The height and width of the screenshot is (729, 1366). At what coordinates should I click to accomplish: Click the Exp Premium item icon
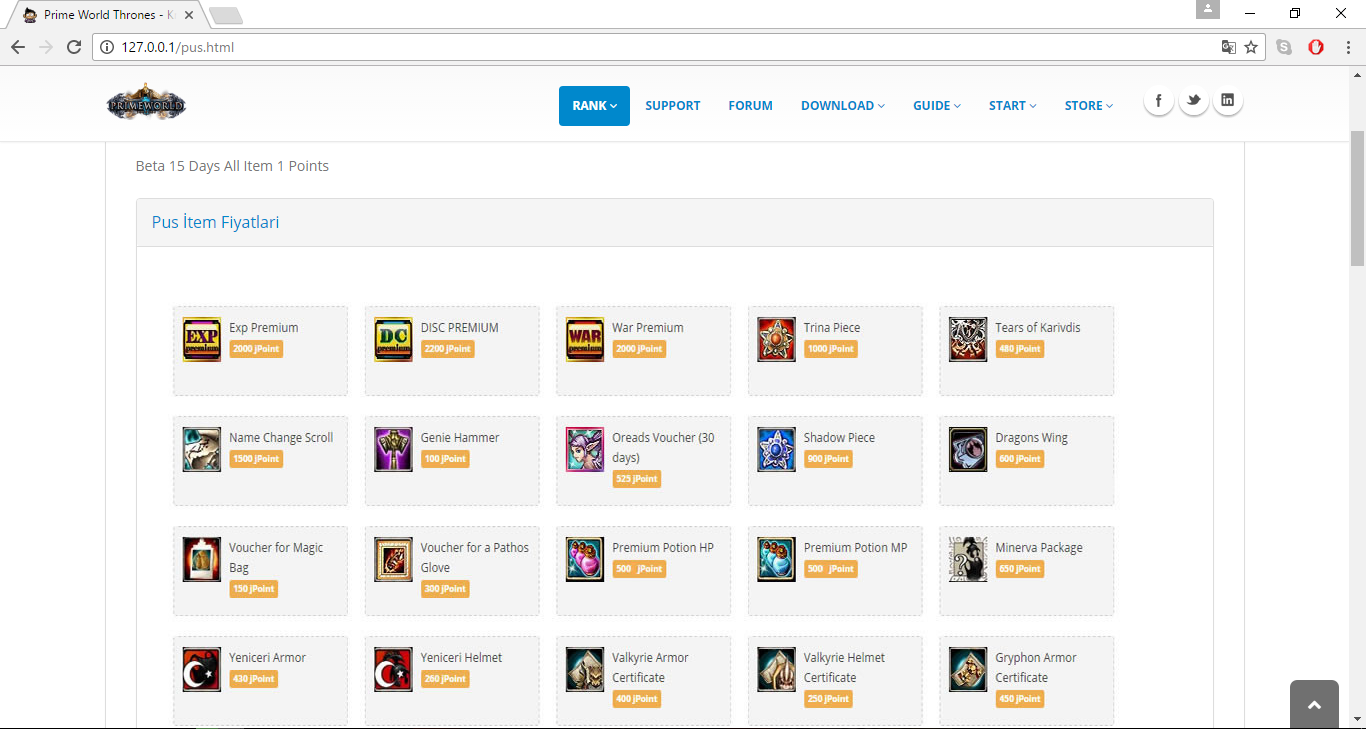[x=202, y=339]
